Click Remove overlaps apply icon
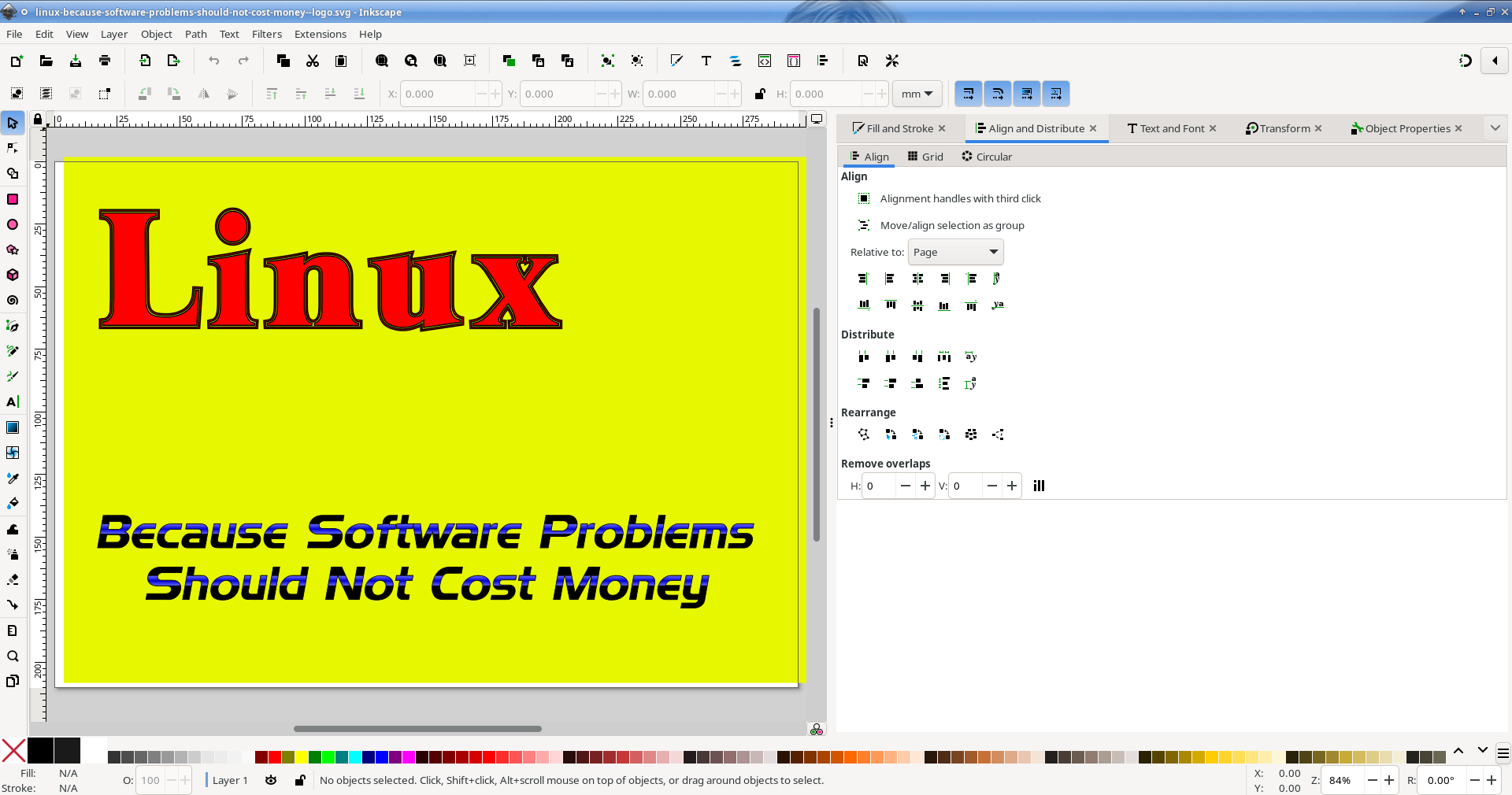Screen dimensions: 1512x795 point(1039,486)
